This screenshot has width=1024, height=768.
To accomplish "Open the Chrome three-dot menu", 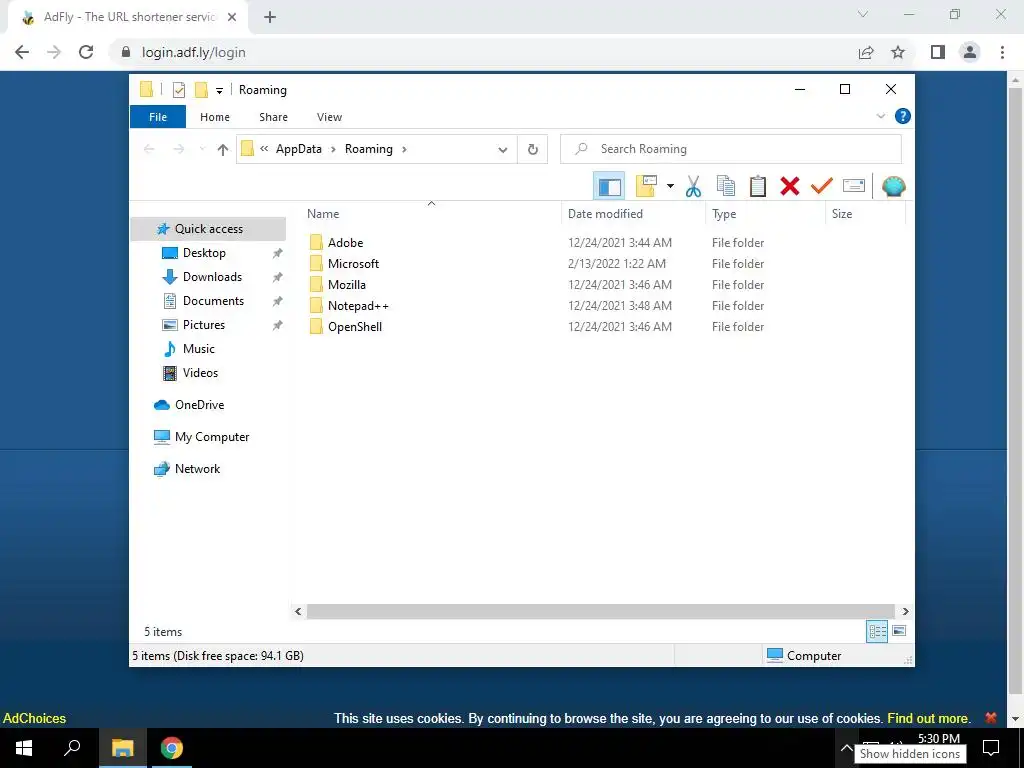I will [x=1002, y=52].
